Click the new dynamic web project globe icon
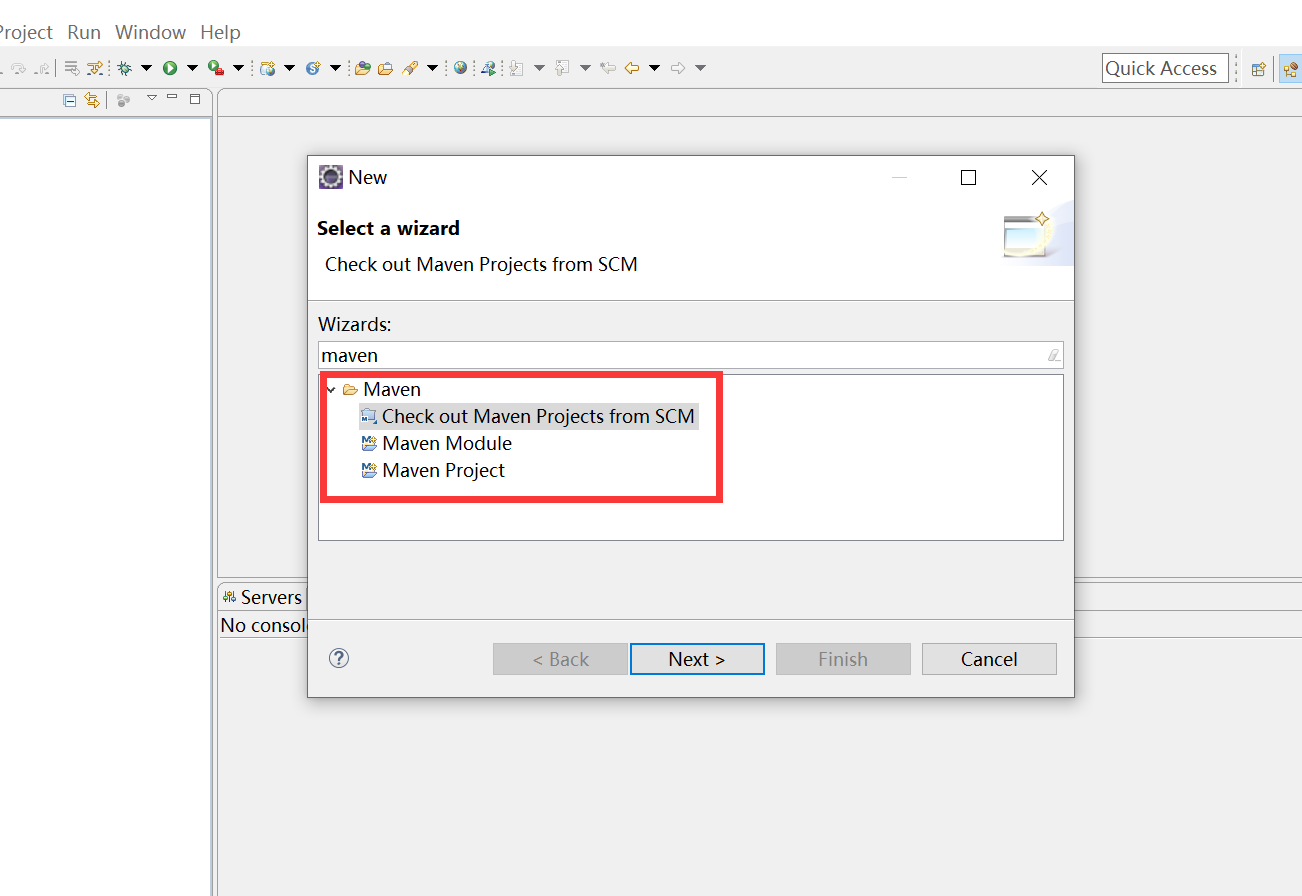 point(268,68)
